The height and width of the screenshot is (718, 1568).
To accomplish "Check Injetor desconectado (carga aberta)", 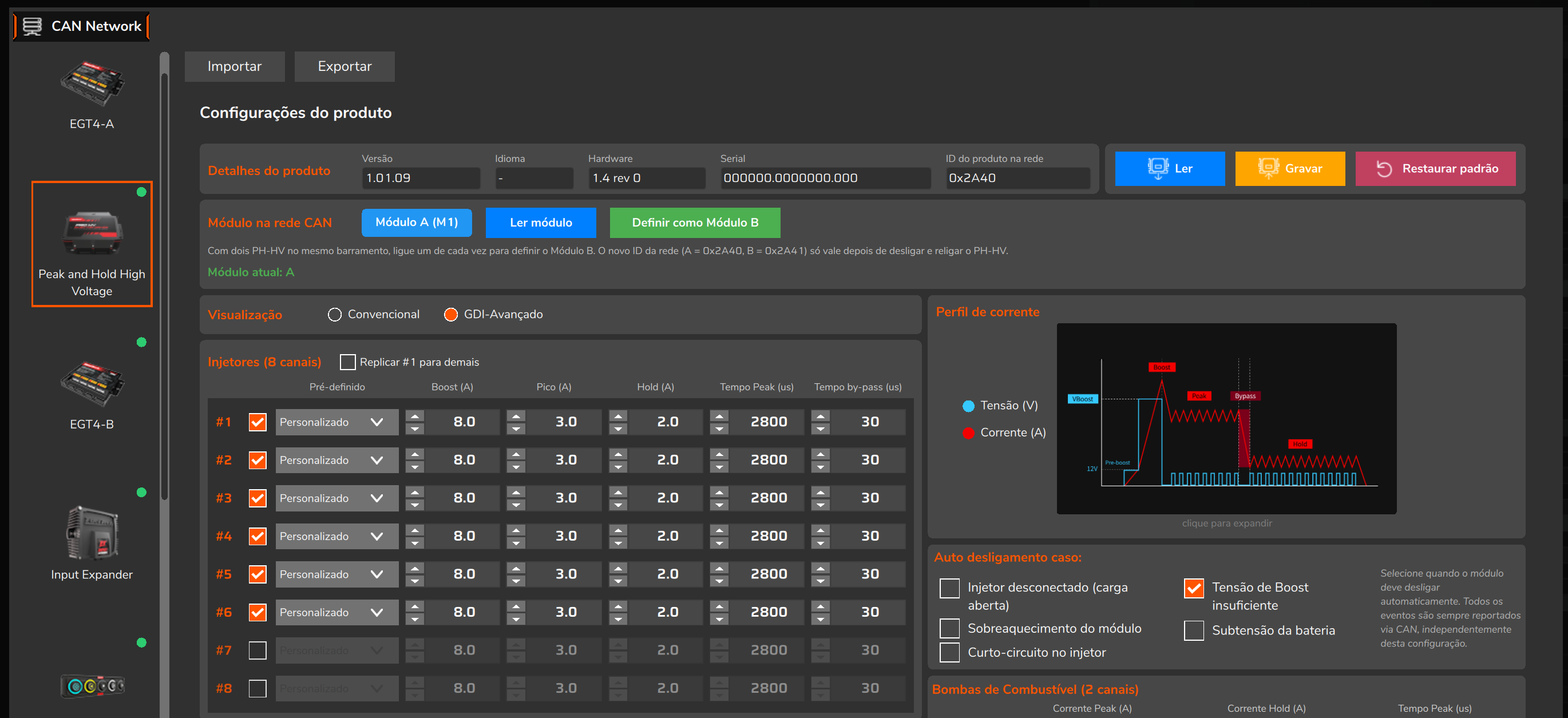I will pyautogui.click(x=949, y=588).
